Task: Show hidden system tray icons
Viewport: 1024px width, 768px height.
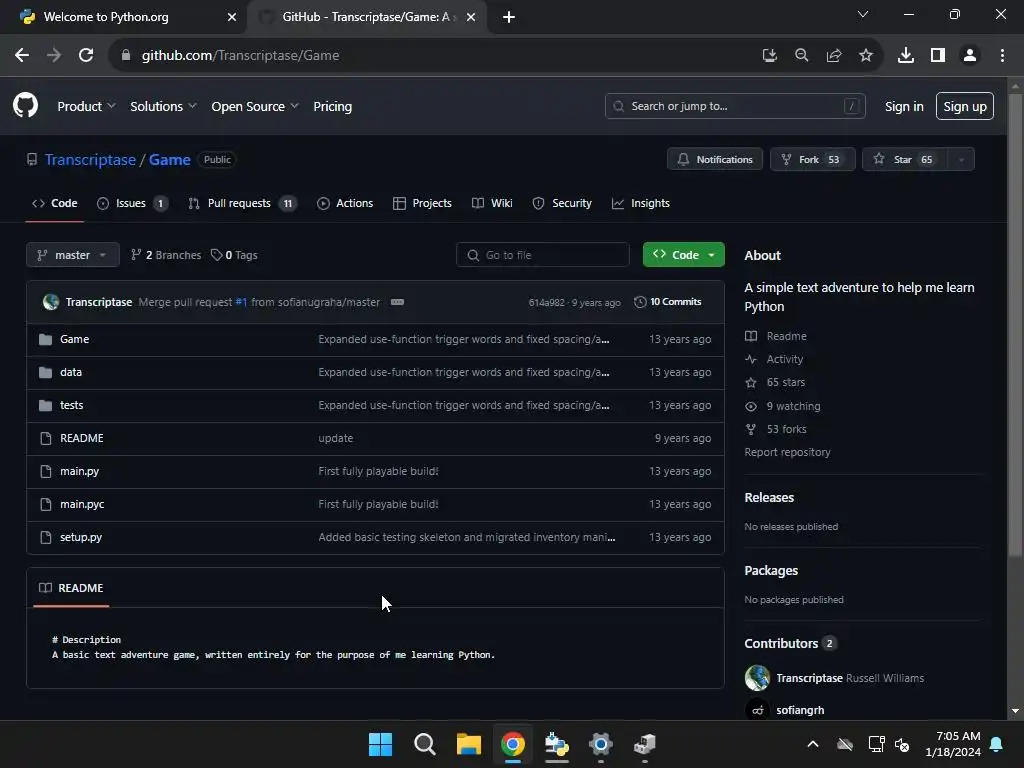Action: 812,744
